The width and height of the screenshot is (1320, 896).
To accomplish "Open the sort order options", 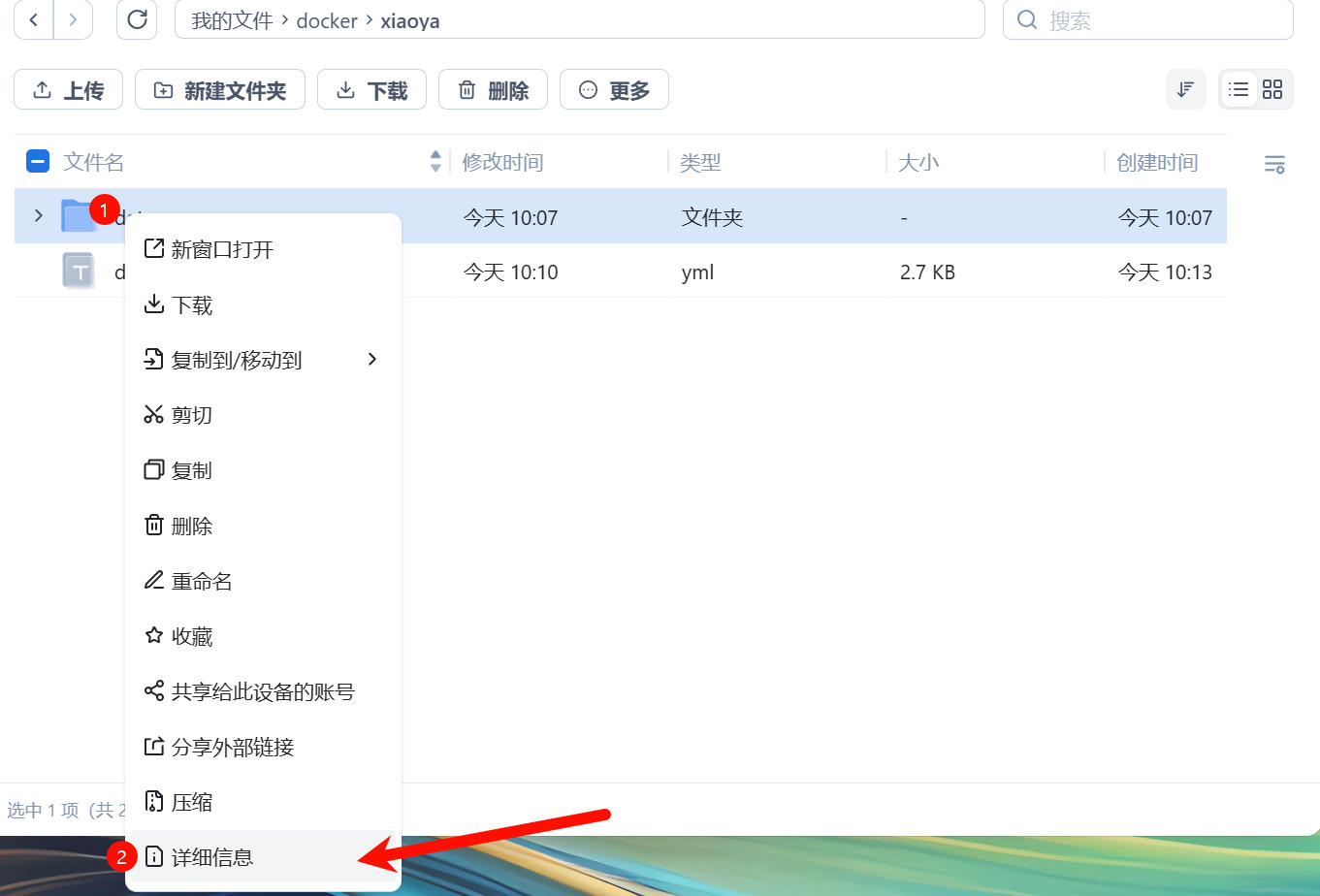I will [x=1185, y=90].
